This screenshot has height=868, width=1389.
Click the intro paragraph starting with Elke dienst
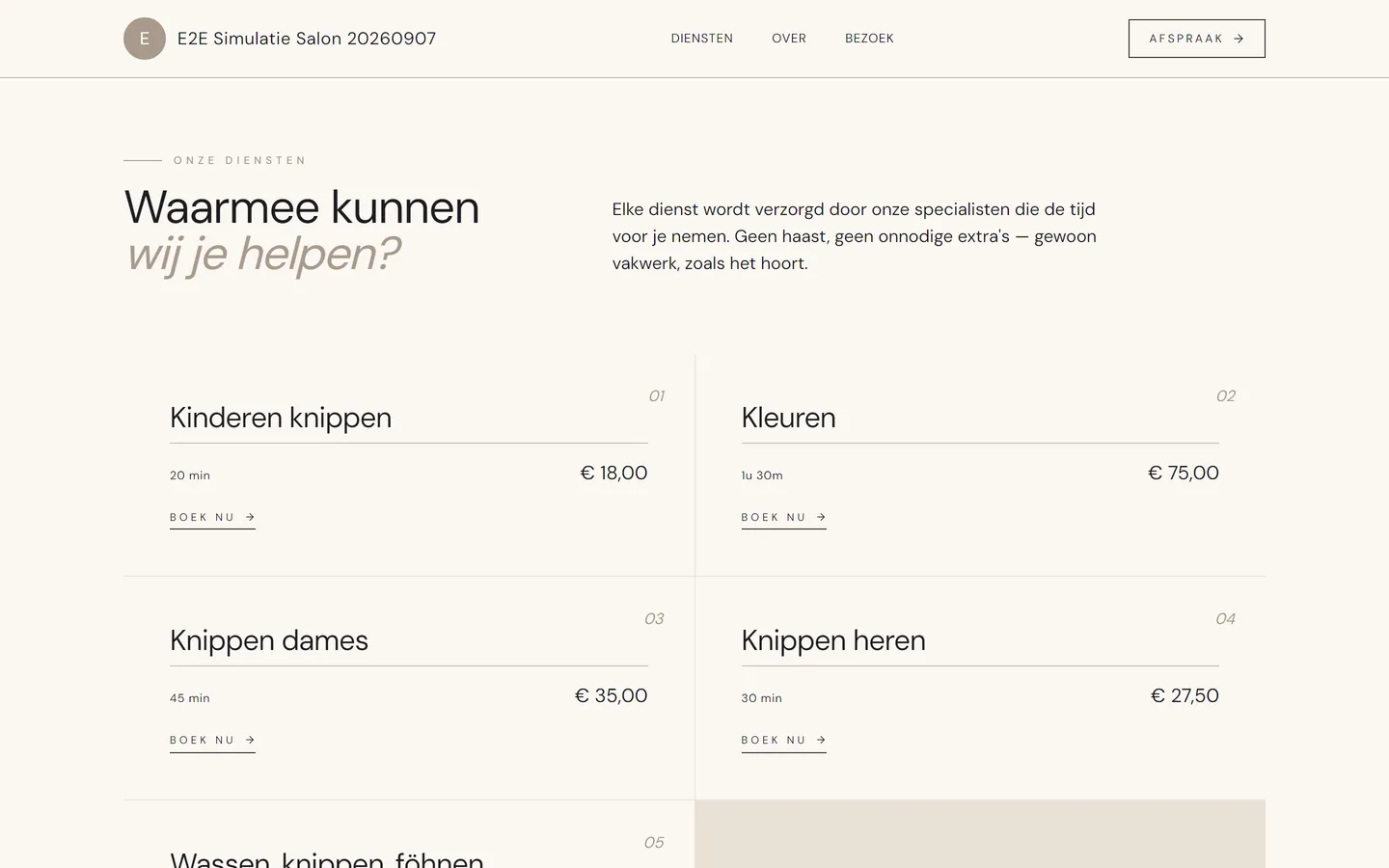click(855, 236)
